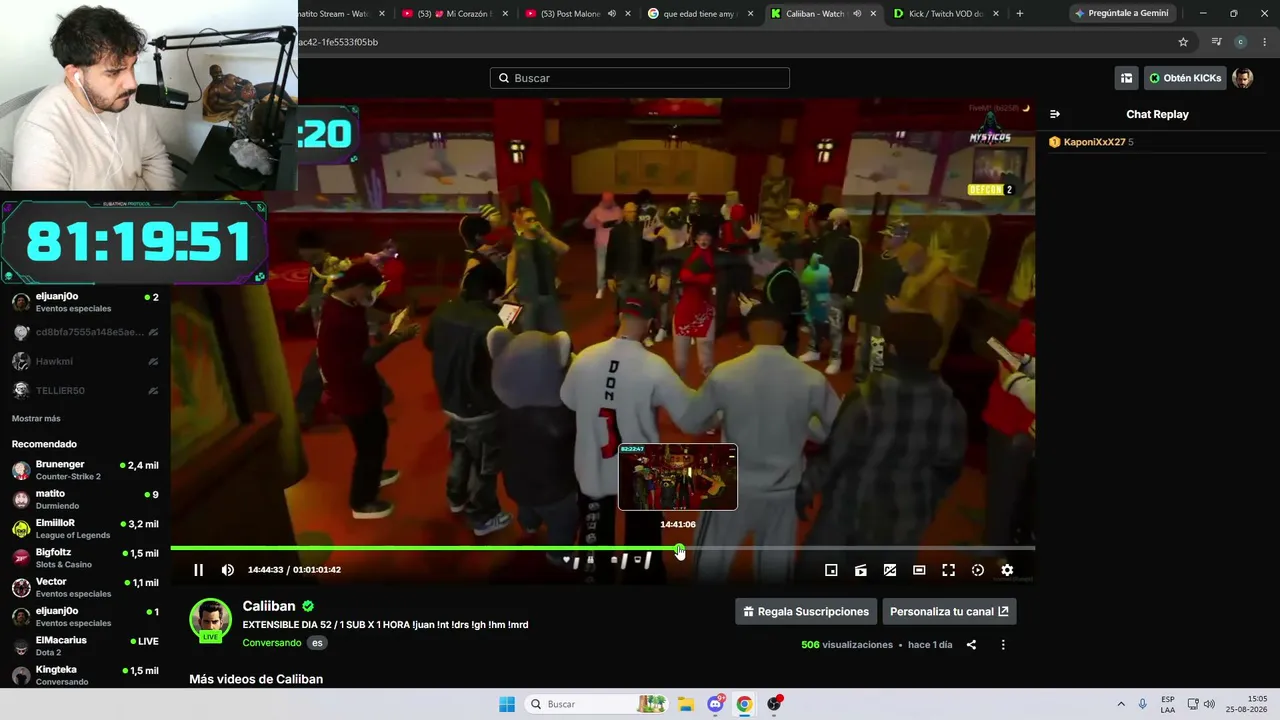Mute audio on Caliiban tab

(856, 14)
